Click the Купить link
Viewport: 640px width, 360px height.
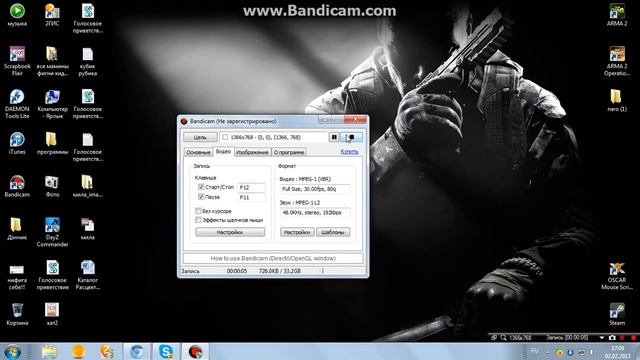(x=349, y=152)
